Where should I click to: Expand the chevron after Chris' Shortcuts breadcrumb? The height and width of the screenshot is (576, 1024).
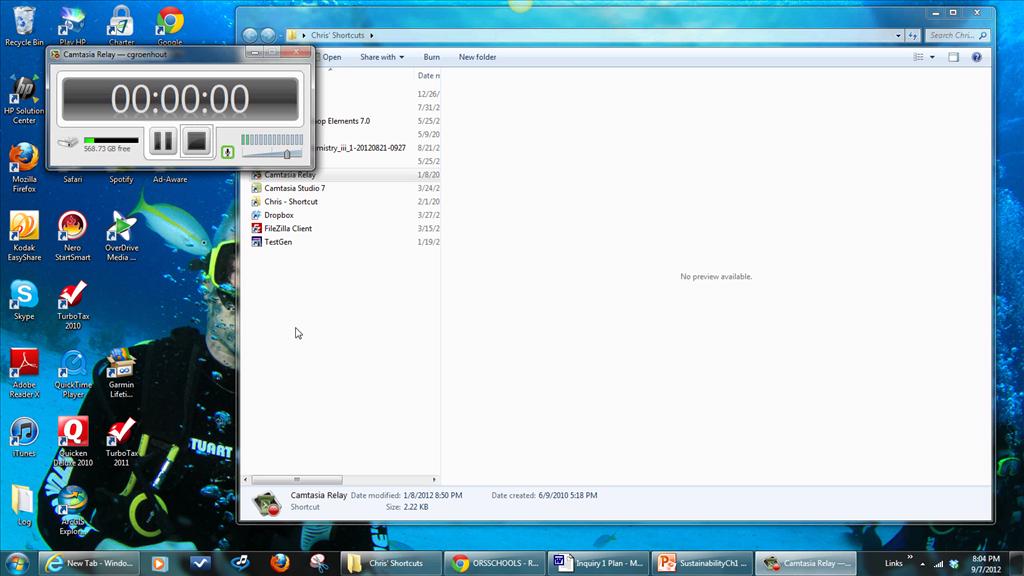[372, 35]
